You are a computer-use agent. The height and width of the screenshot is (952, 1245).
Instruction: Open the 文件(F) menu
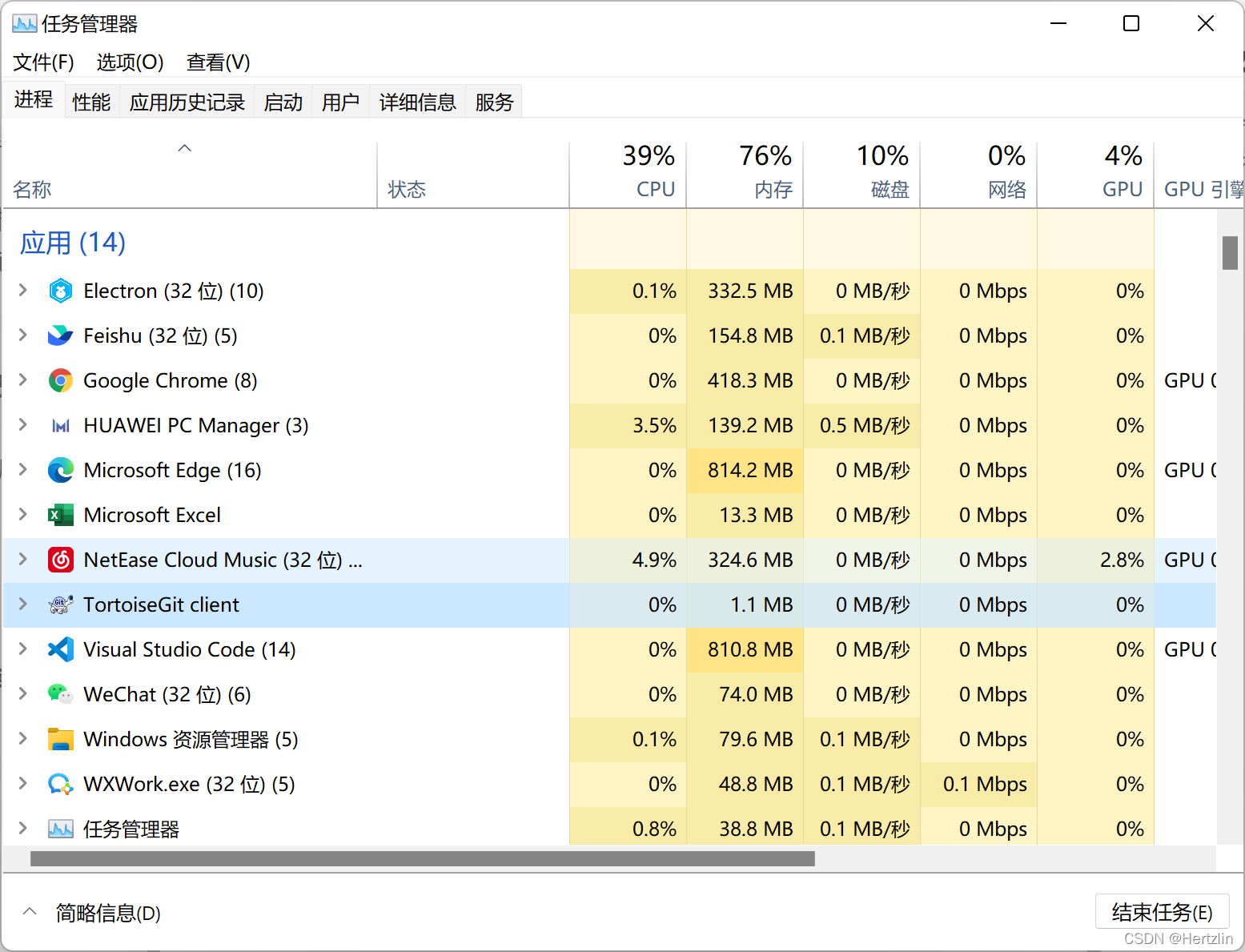[43, 62]
